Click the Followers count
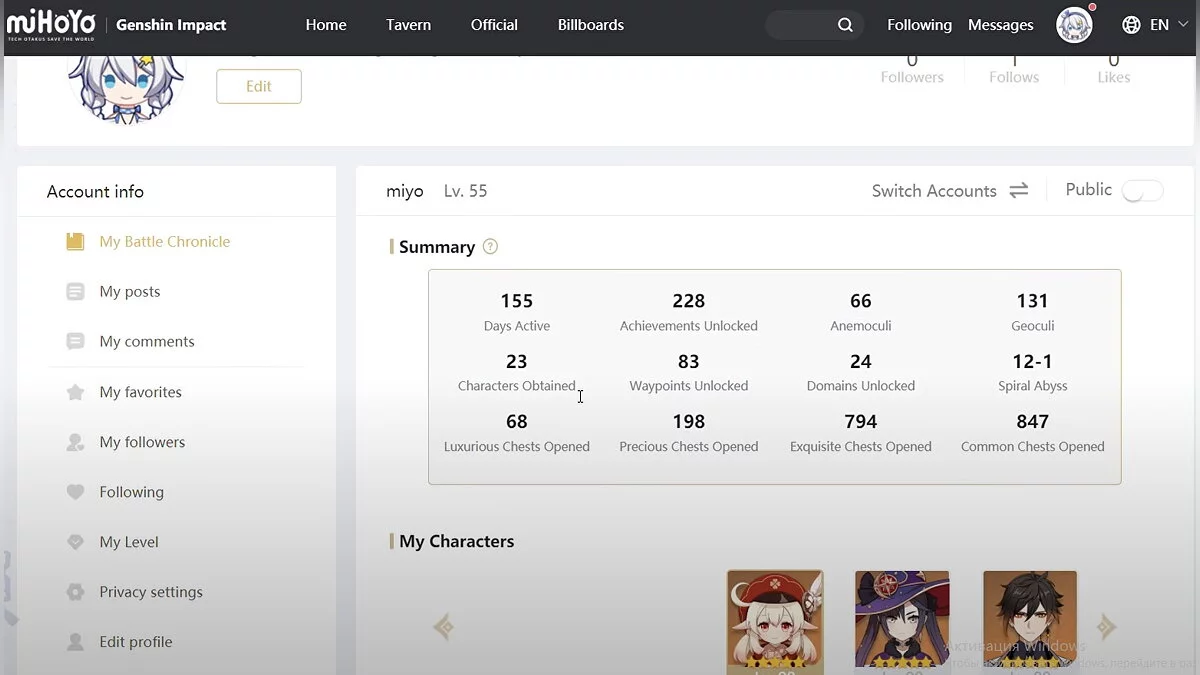1200x675 pixels. click(x=912, y=70)
